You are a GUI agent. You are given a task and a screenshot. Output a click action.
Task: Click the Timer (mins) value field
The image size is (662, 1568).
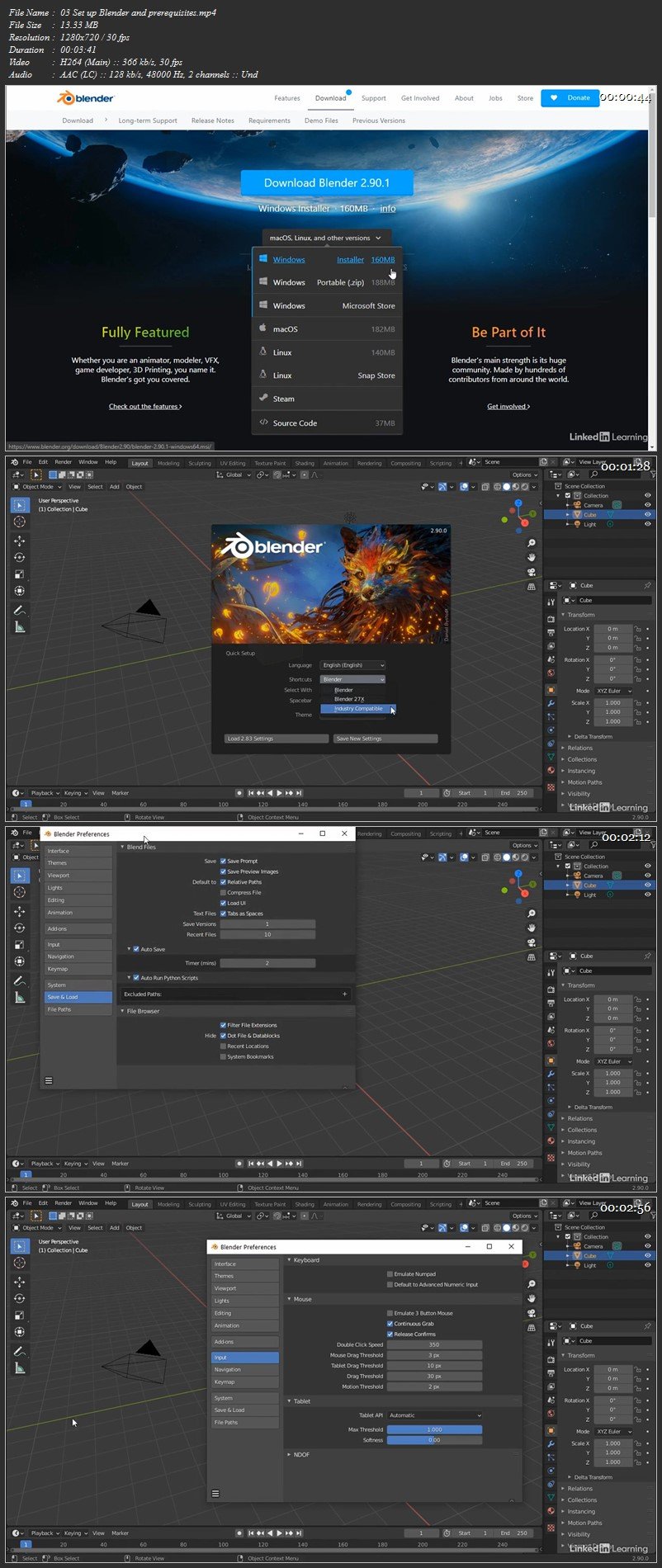(267, 963)
